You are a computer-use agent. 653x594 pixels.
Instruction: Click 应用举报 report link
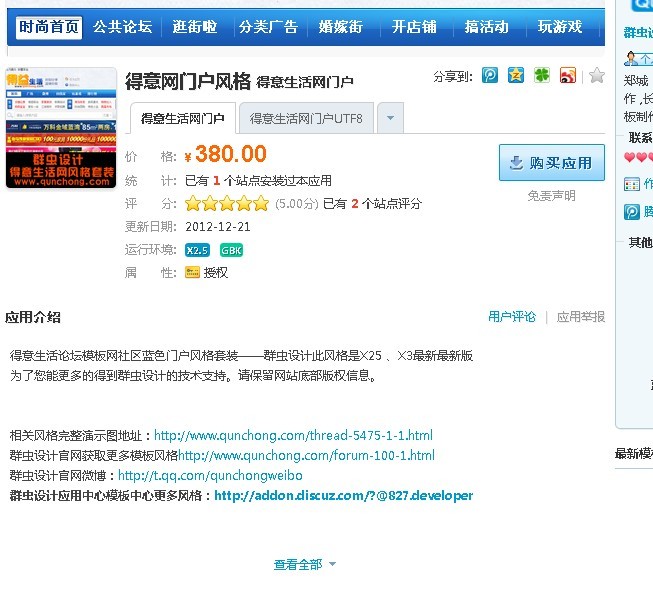(x=581, y=317)
